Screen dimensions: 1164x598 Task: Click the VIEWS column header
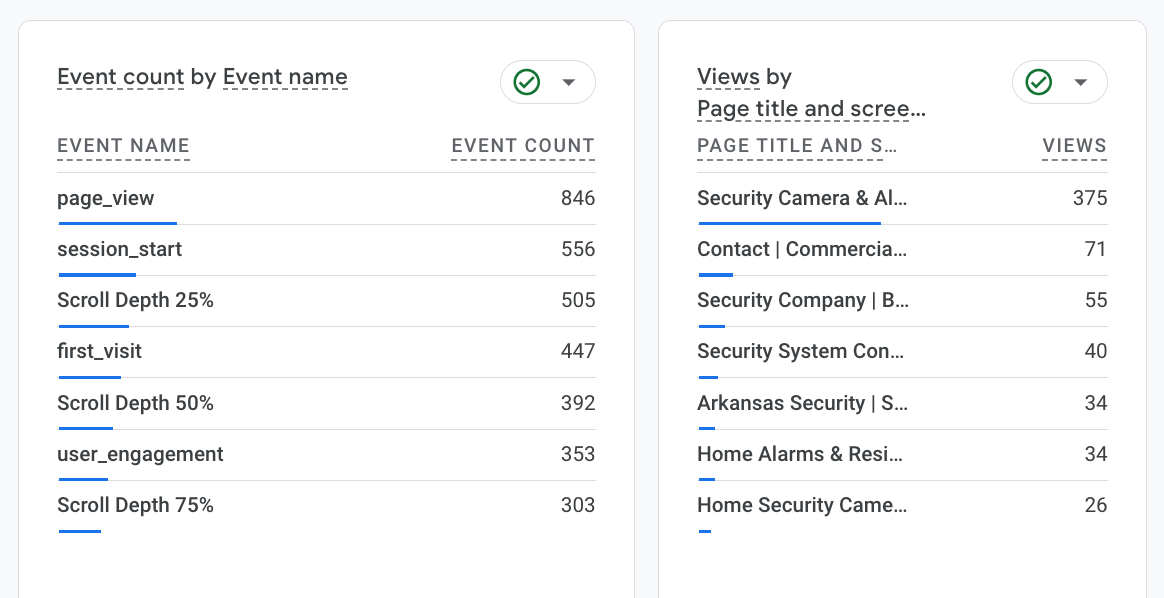tap(1074, 146)
